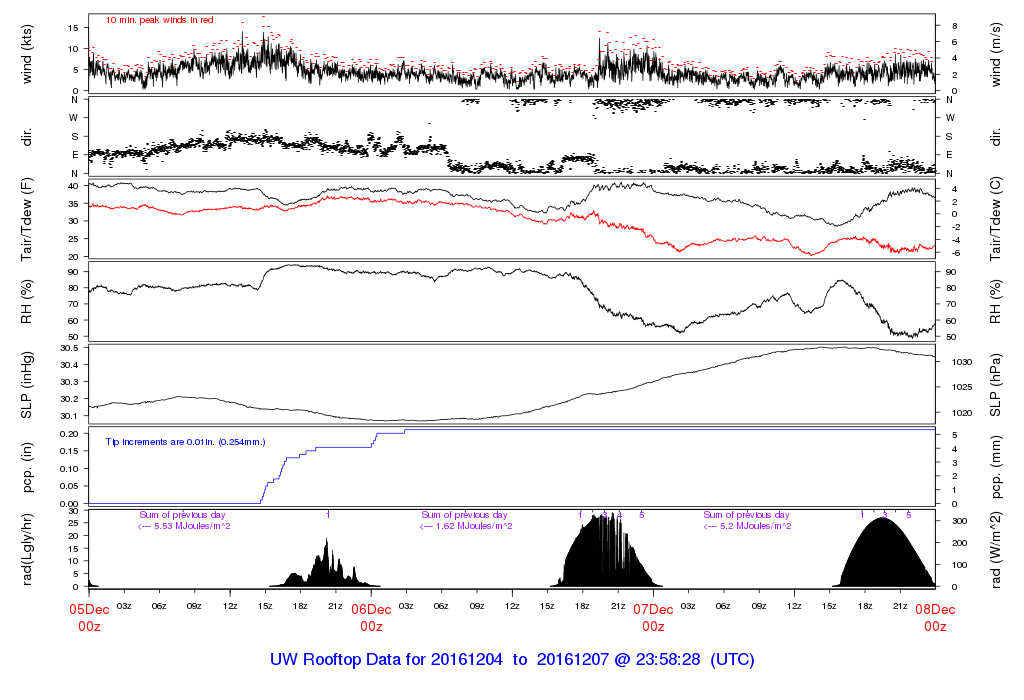Click the "30.5" tick on SLP axis

tap(69, 348)
